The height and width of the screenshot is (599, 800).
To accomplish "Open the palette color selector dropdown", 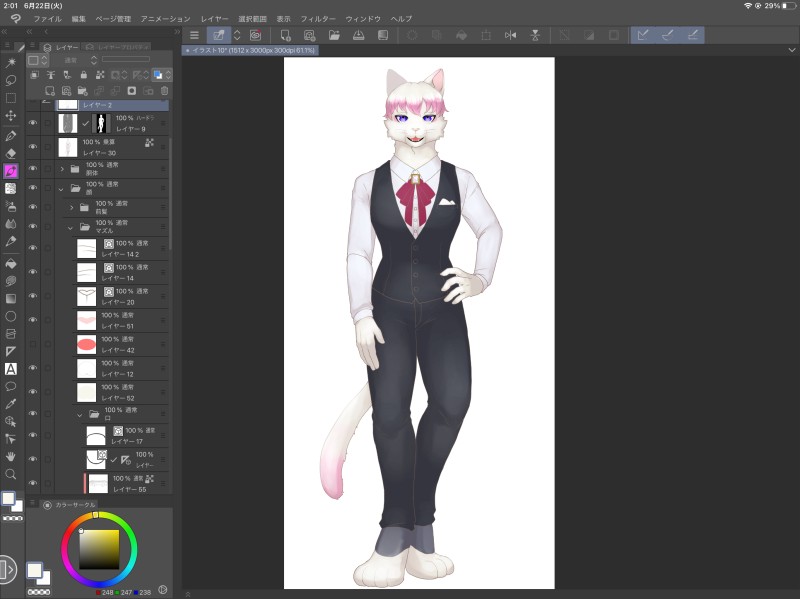I will pos(38,60).
